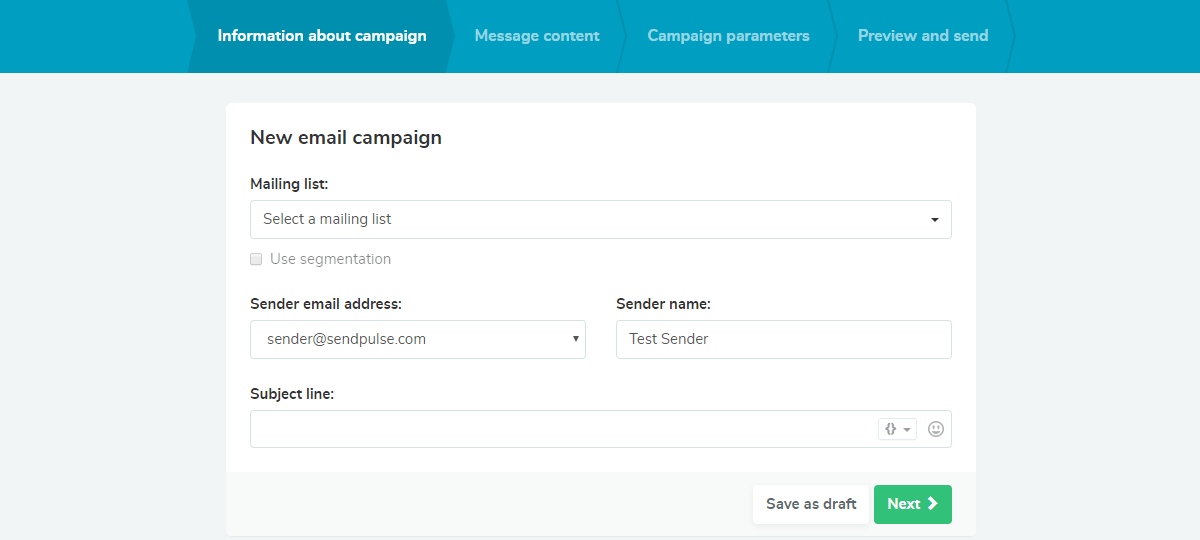The width and height of the screenshot is (1200, 540).
Task: Click into the Sender name field
Action: click(784, 339)
